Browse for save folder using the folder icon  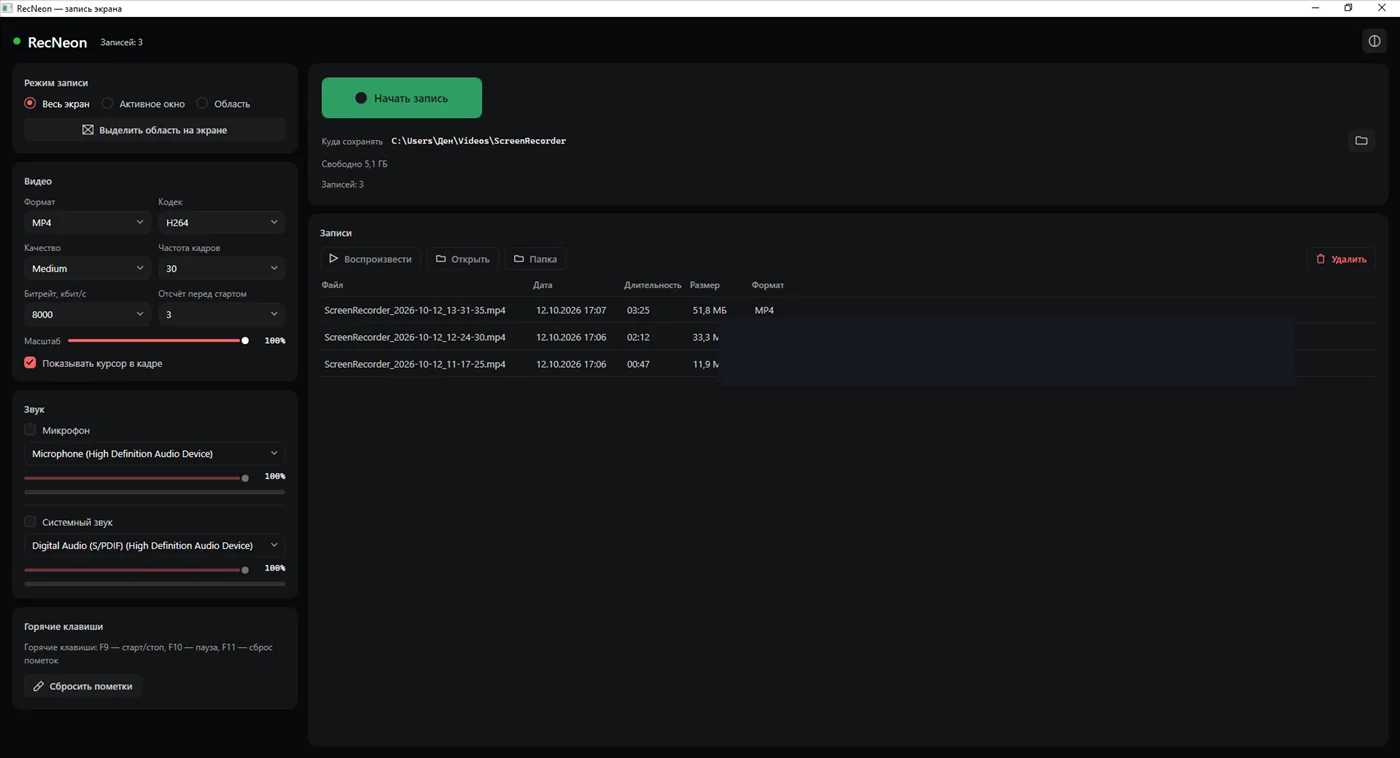pos(1361,141)
